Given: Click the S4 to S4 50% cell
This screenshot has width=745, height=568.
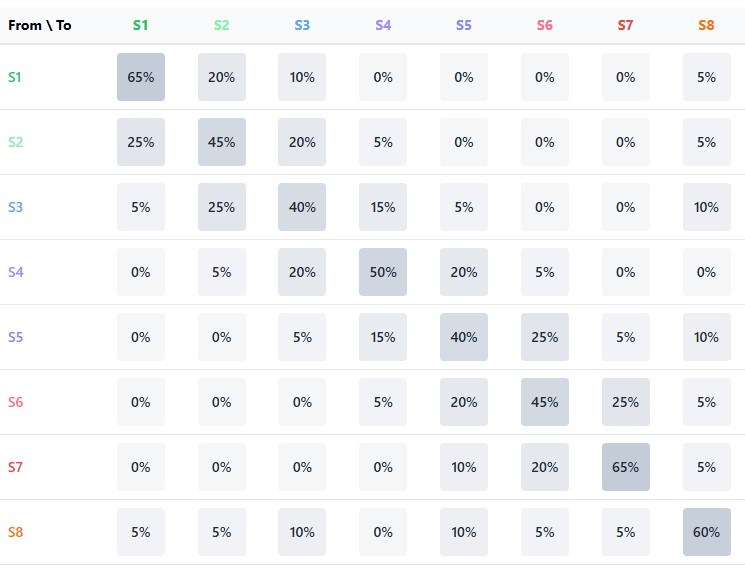Looking at the screenshot, I should 383,272.
